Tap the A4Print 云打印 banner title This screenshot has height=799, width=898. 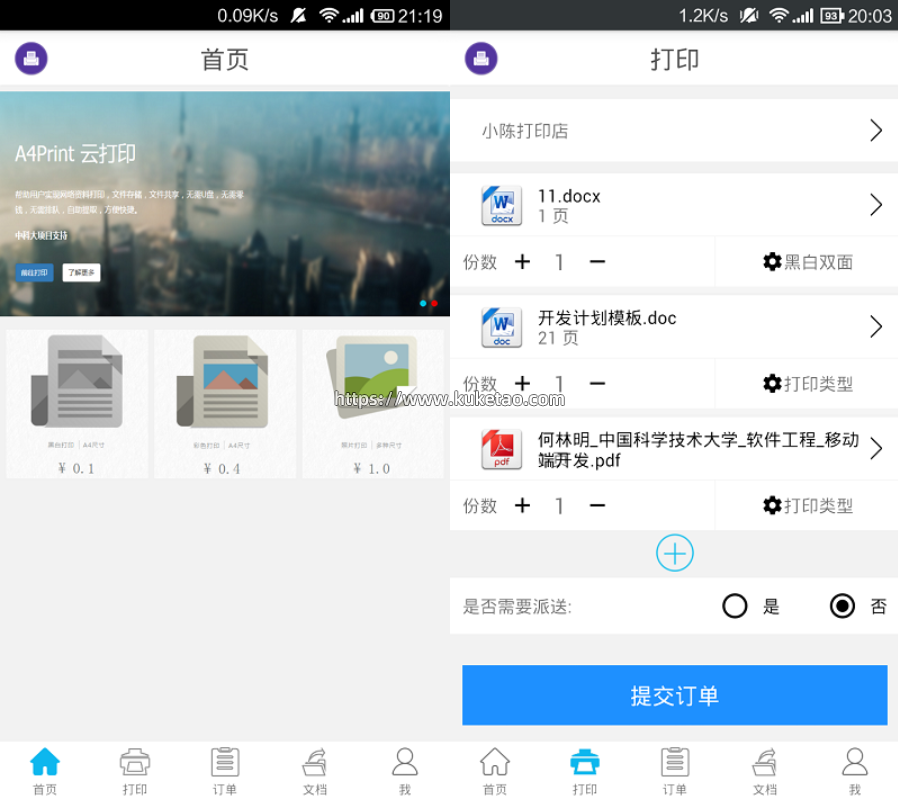click(x=75, y=153)
